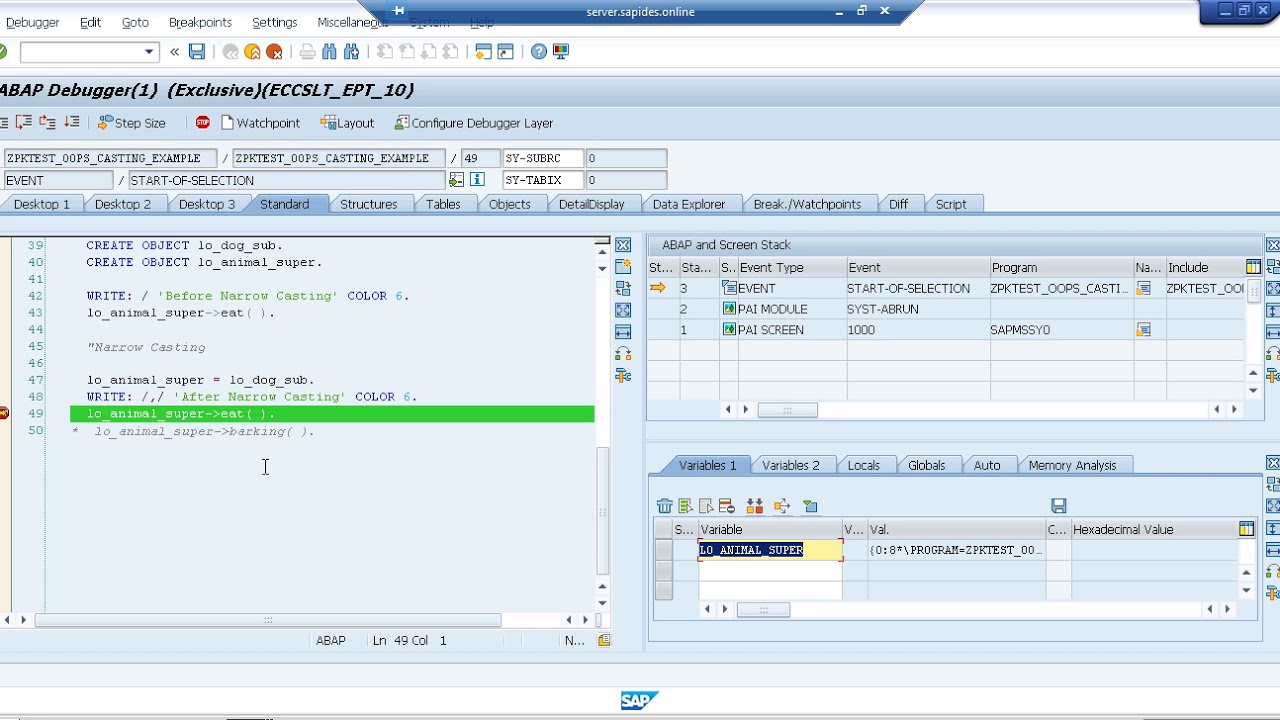Click the SY-SUBRC value field
1280x720 pixels.
(x=626, y=158)
